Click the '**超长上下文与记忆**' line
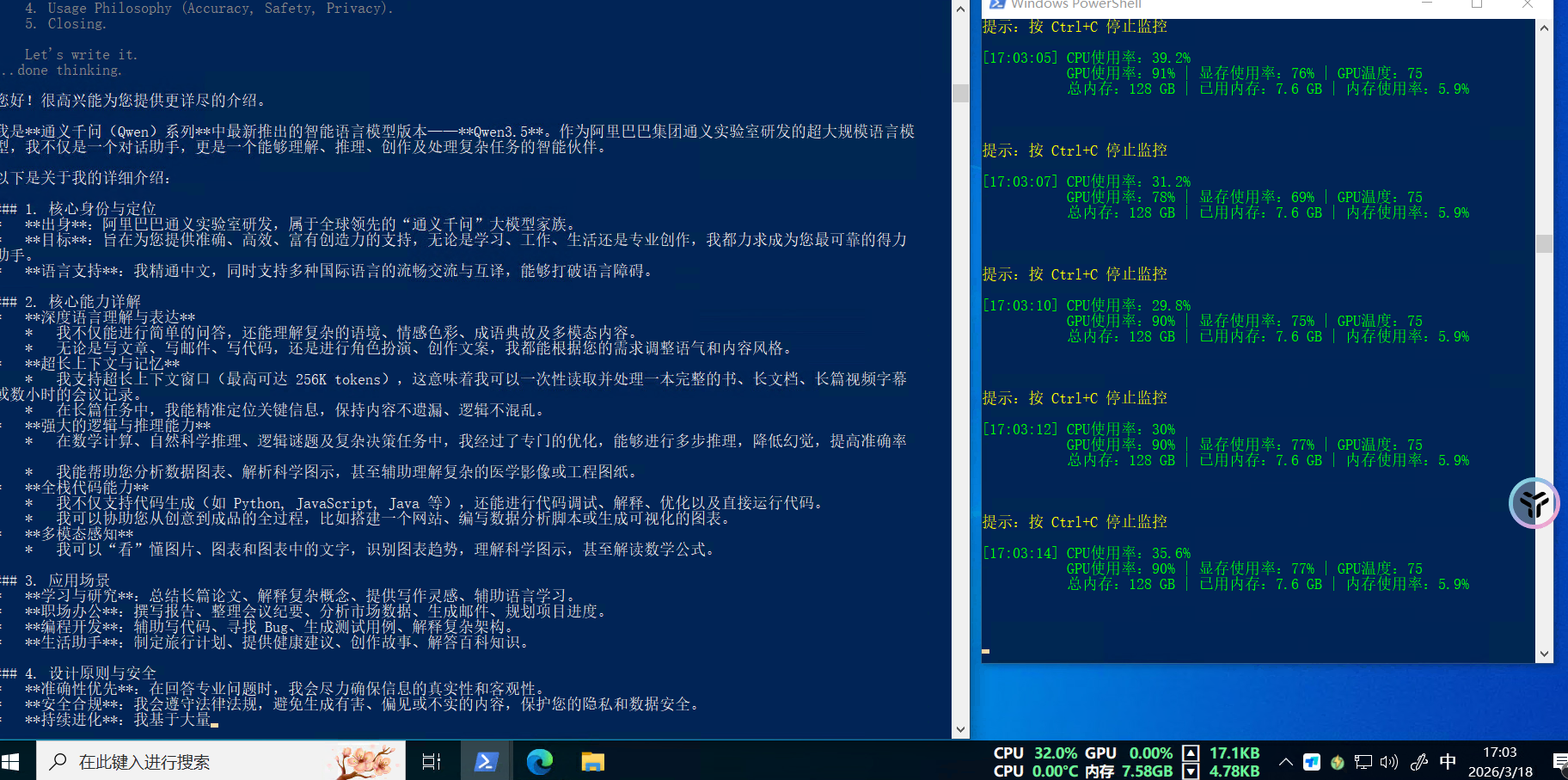This screenshot has height=780, width=1568. point(102,364)
